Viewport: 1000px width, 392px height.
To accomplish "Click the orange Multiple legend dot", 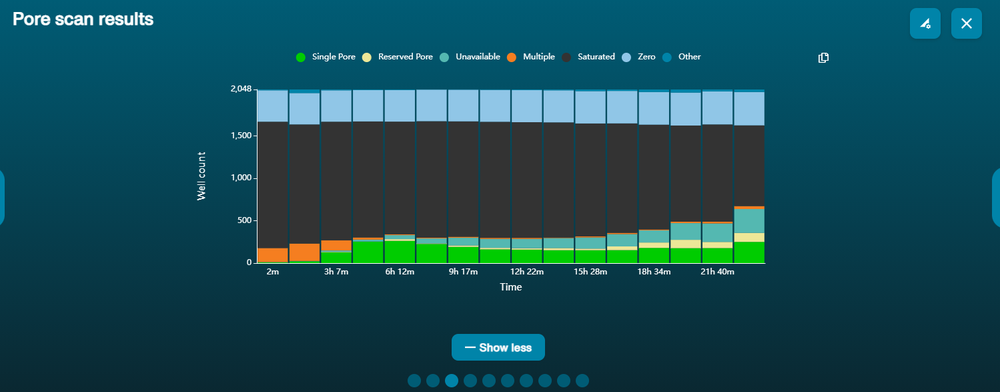I will click(511, 57).
